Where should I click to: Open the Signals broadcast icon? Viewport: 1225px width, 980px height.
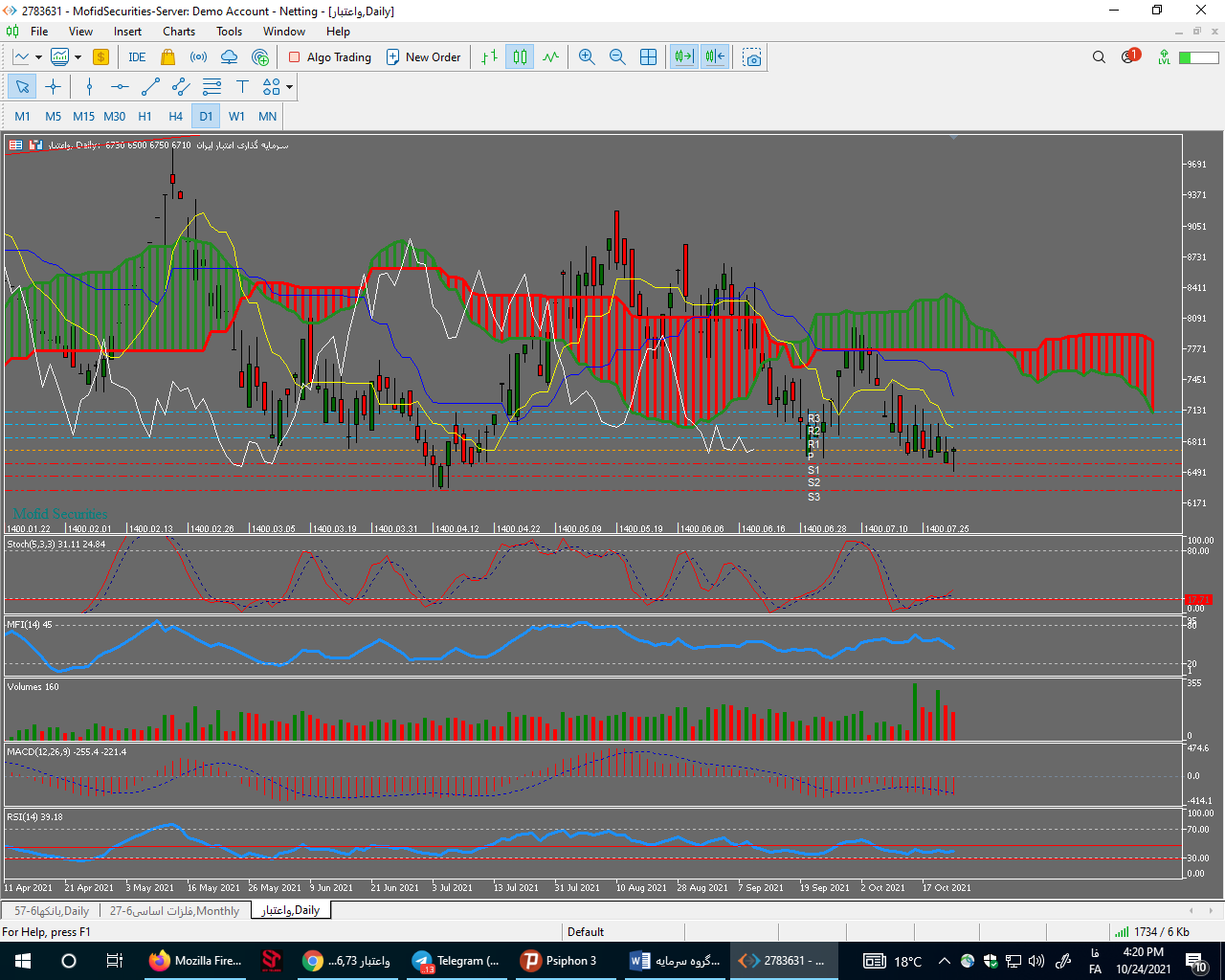[x=198, y=57]
